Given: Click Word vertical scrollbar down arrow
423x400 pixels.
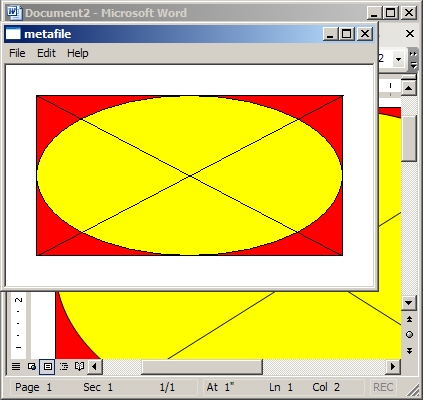Looking at the screenshot, I should coord(409,303).
